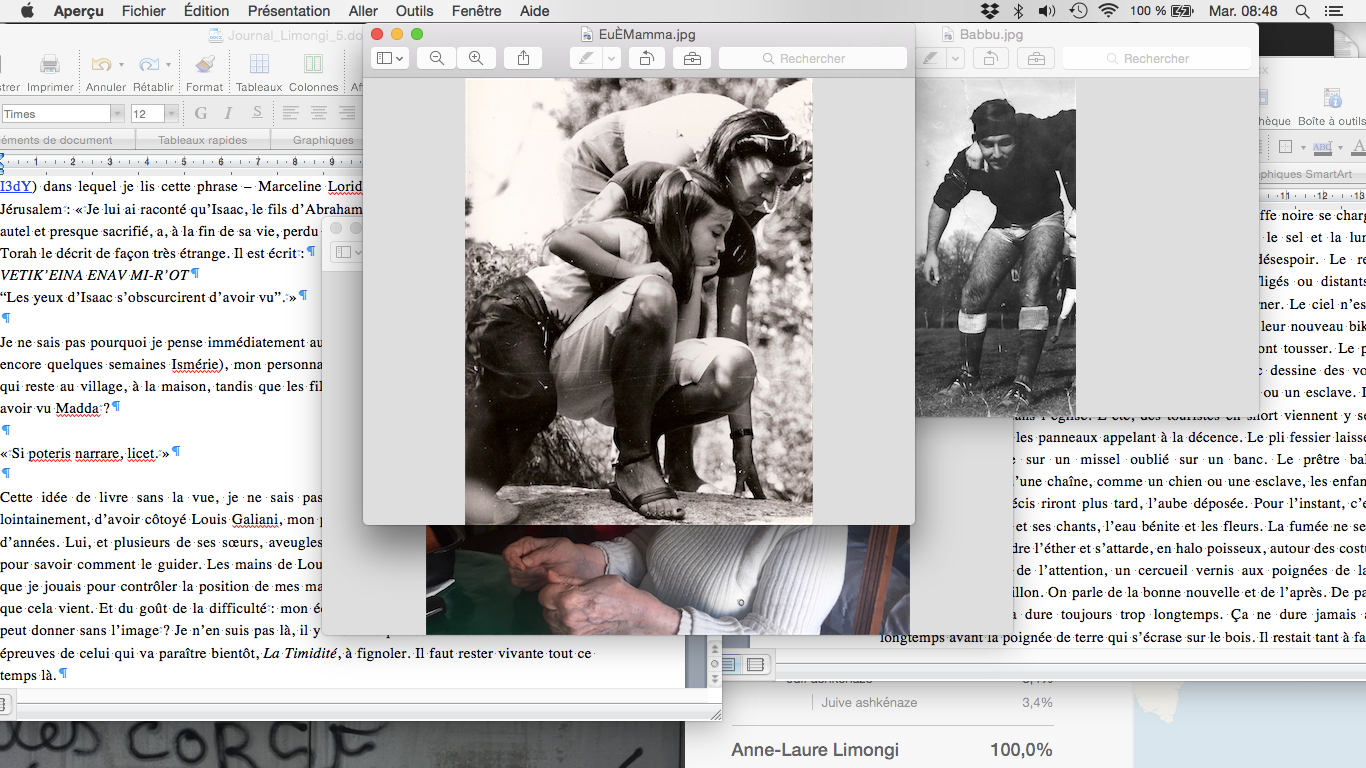Image resolution: width=1366 pixels, height=768 pixels.
Task: Rotate the EuÈMamma.jpg image left
Action: point(646,59)
